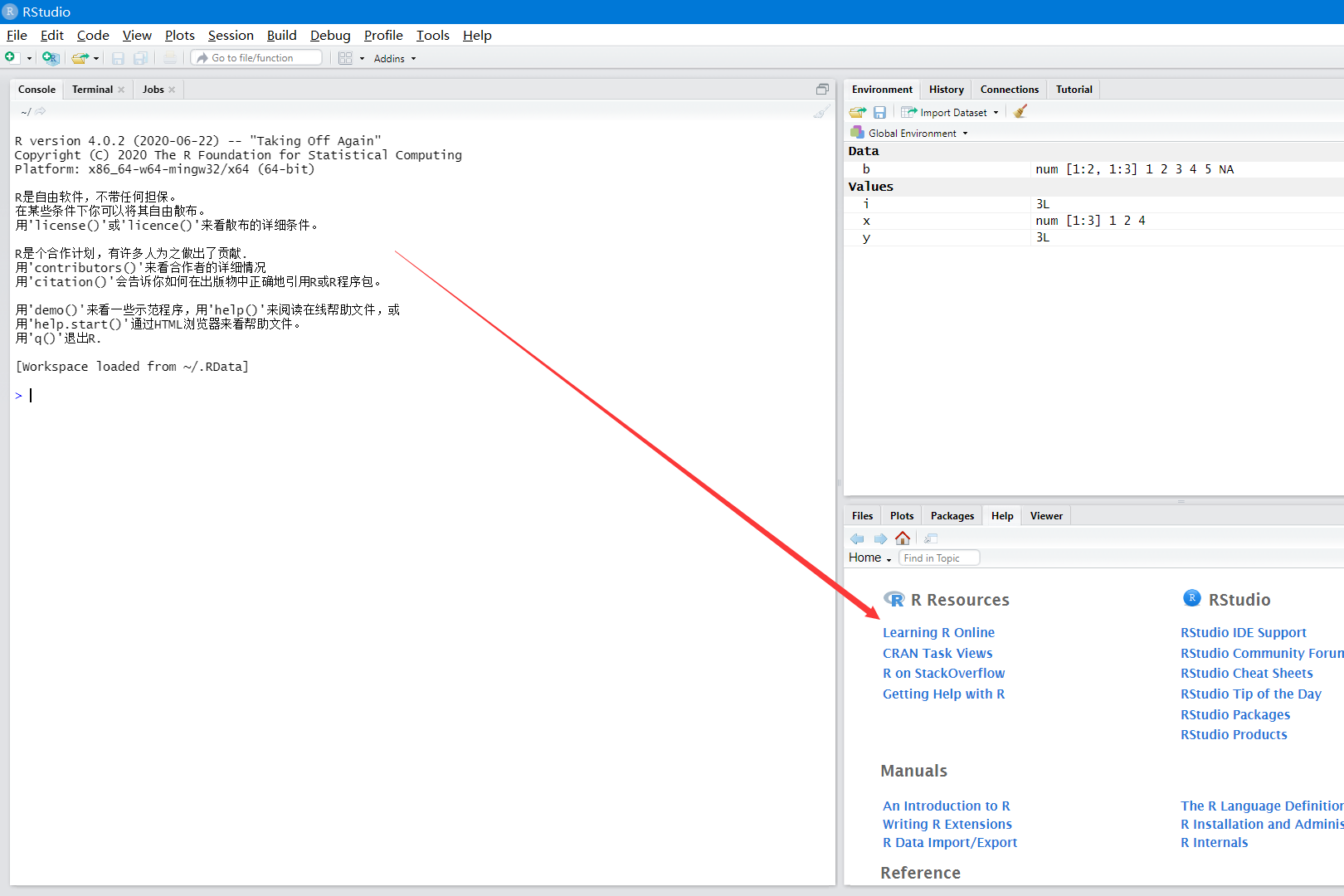
Task: Switch to the Jobs tab
Action: coord(153,90)
